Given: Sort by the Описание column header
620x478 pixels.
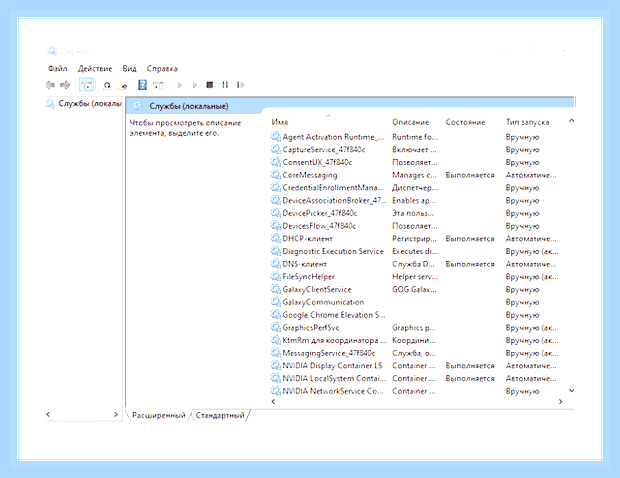Looking at the screenshot, I should click(x=410, y=122).
